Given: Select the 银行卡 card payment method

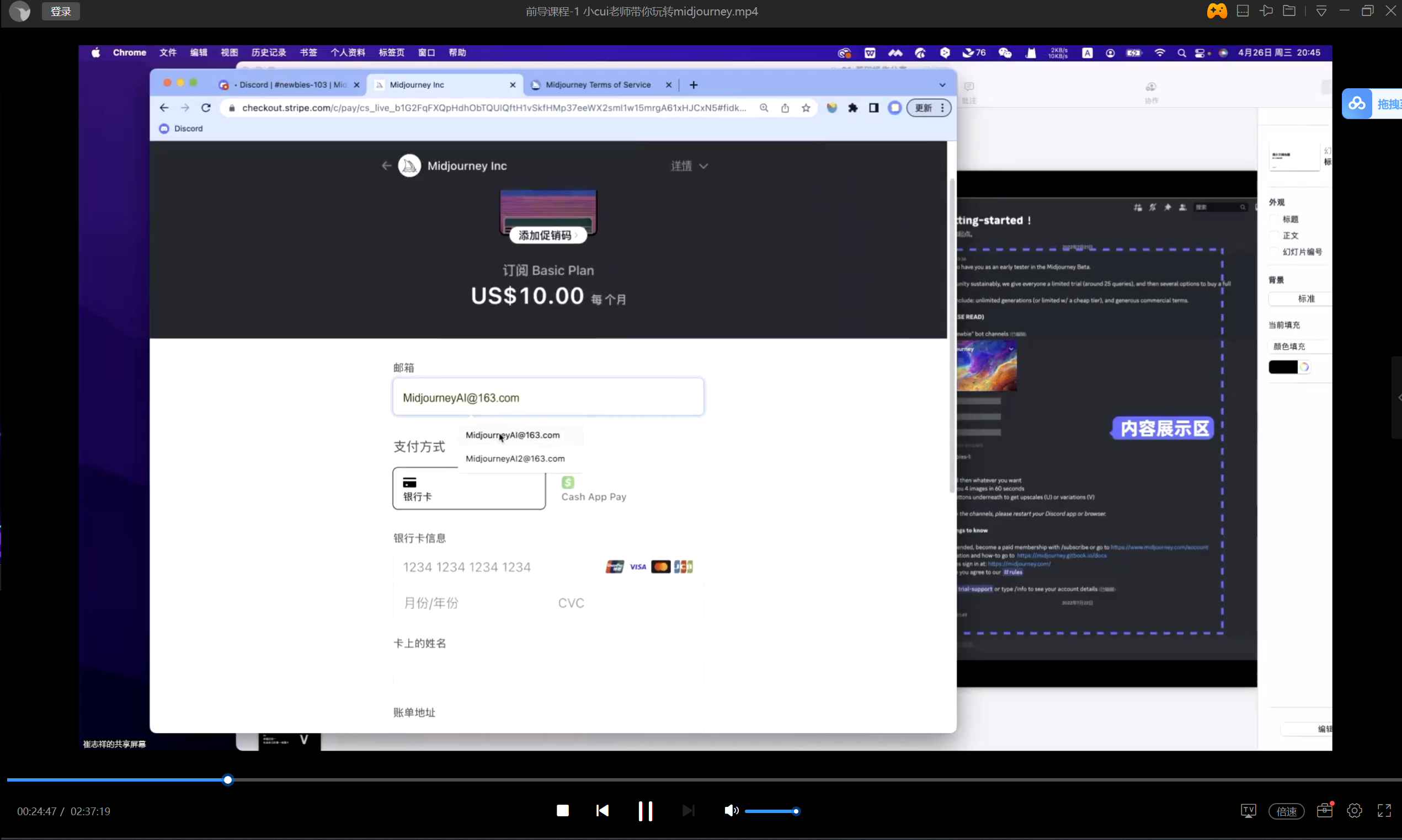Looking at the screenshot, I should click(x=469, y=489).
